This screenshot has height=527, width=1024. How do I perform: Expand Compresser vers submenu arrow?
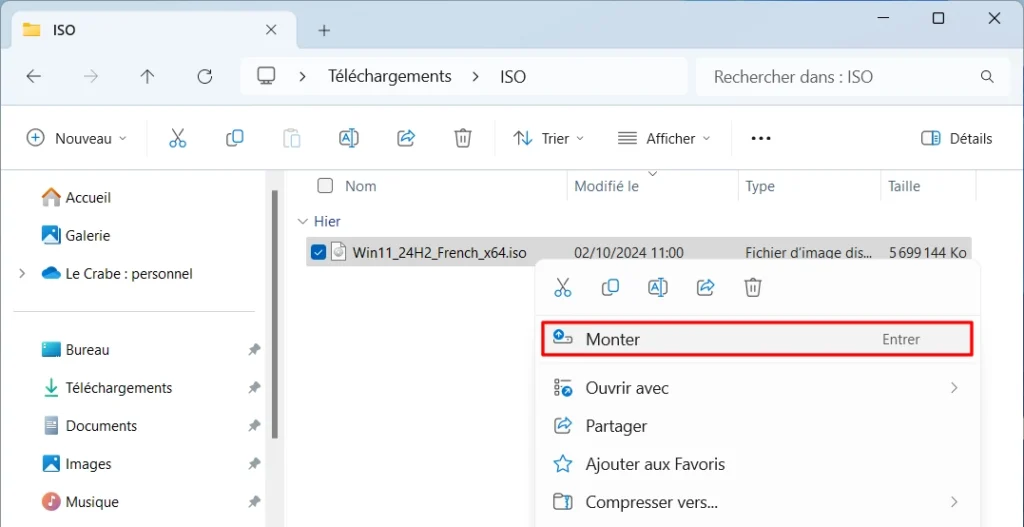point(954,502)
